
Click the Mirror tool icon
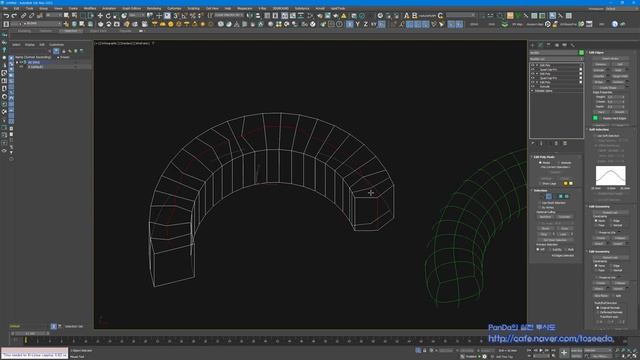point(250,16)
